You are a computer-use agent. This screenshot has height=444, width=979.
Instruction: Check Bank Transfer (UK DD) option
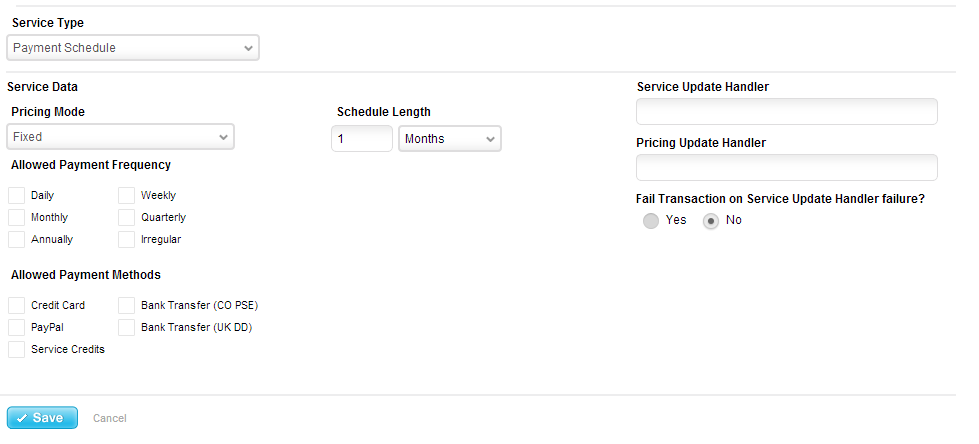click(127, 328)
